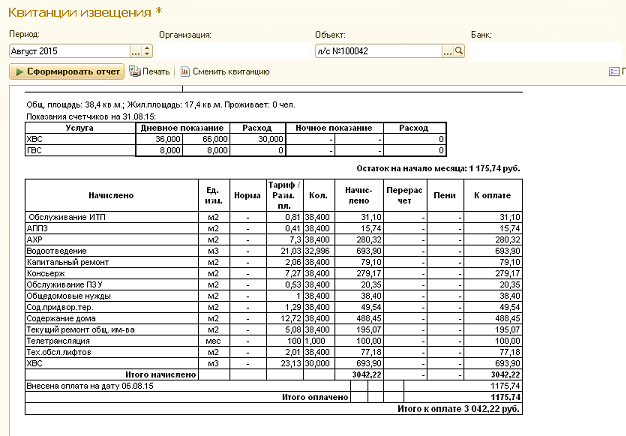The height and width of the screenshot is (436, 626).
Task: Click the Период field showing Август 2015
Action: (x=68, y=50)
